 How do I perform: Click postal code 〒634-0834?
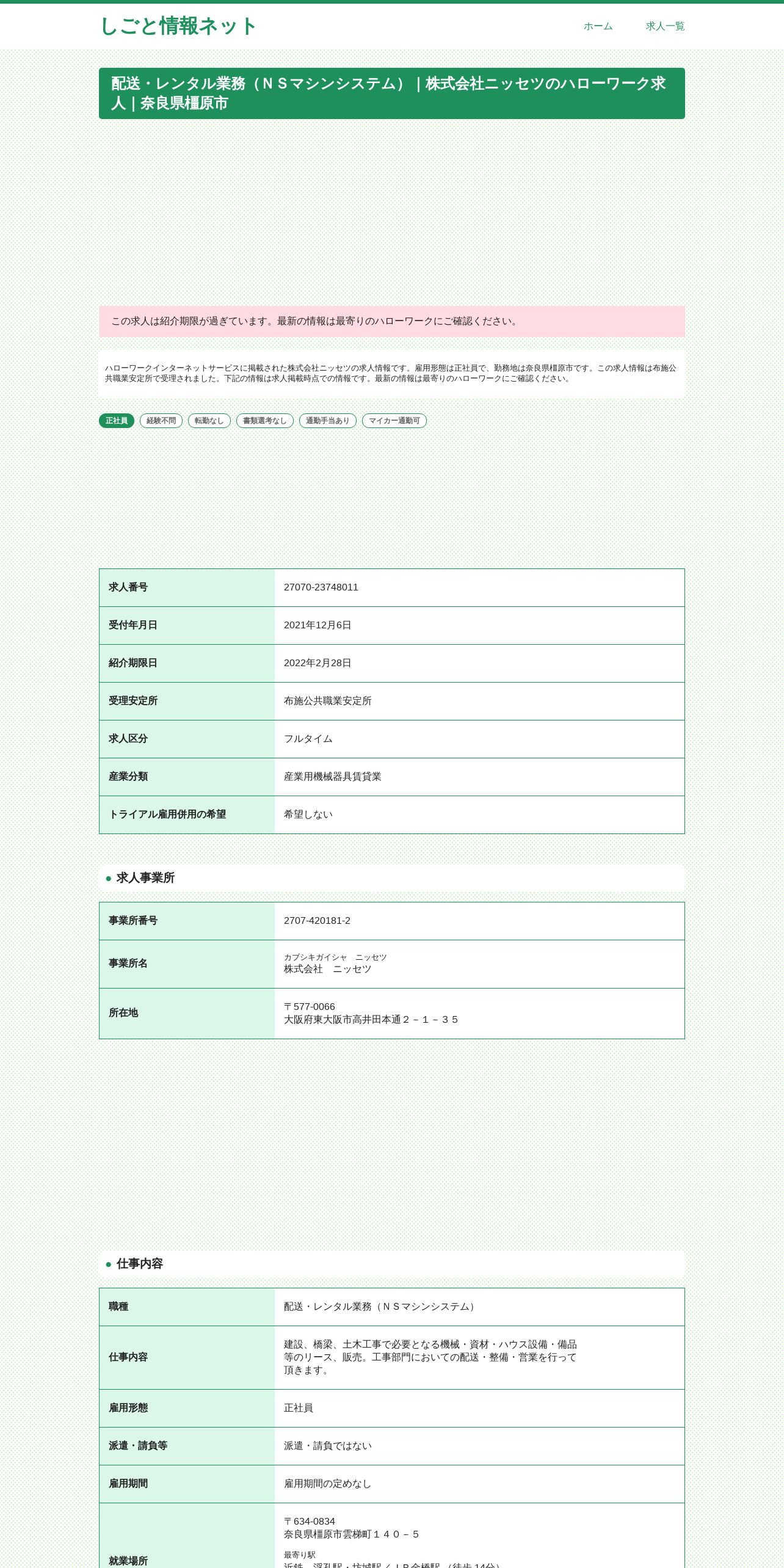(x=310, y=1522)
